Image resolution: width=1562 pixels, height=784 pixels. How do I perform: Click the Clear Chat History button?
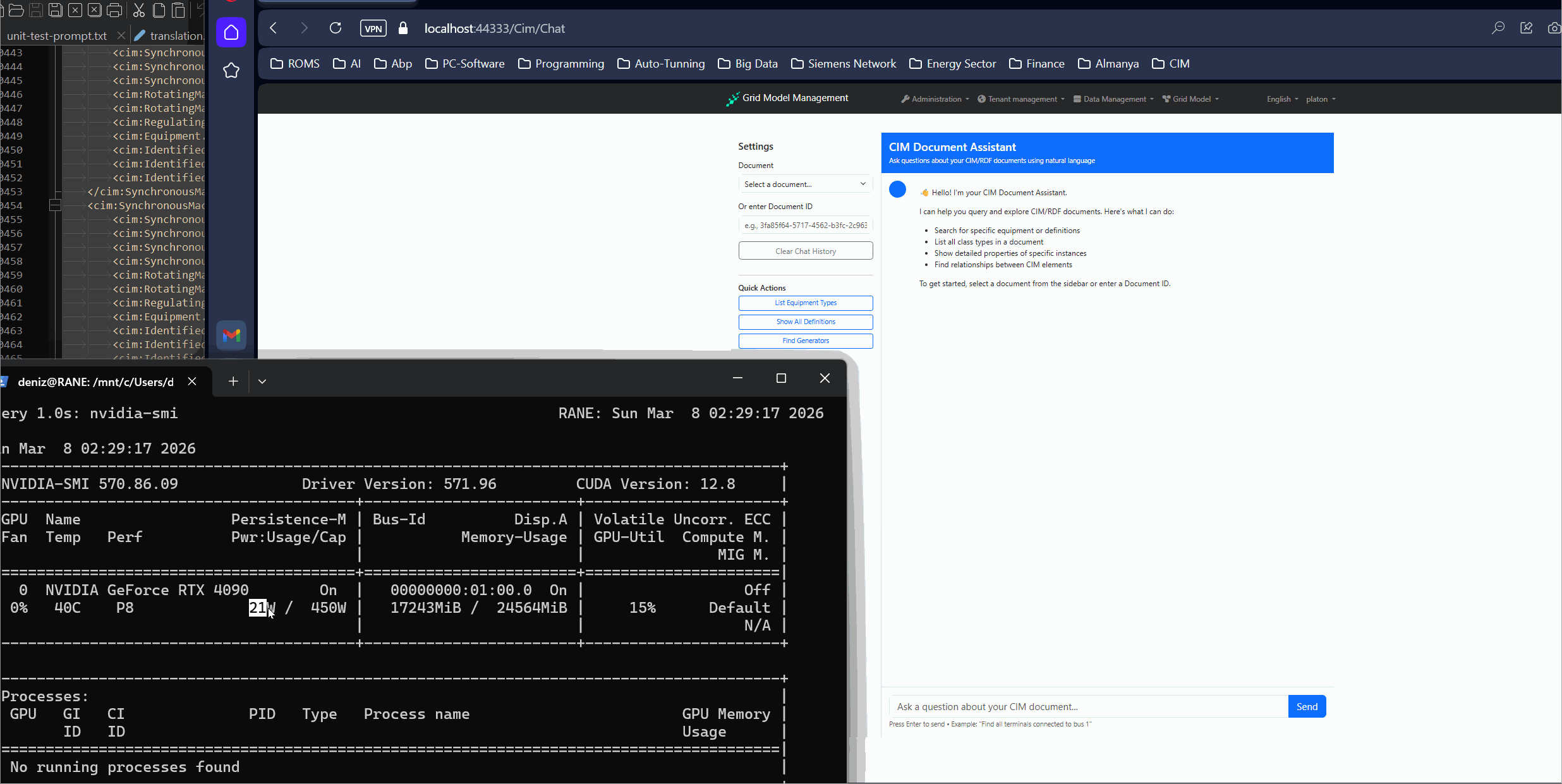[804, 250]
